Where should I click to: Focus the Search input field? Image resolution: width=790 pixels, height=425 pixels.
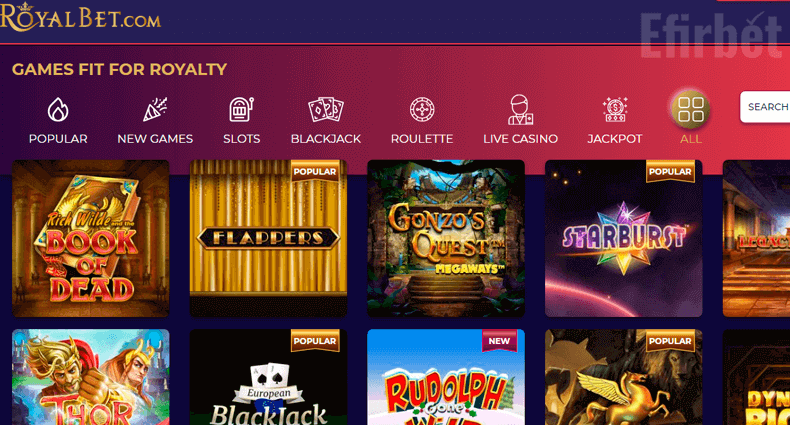tap(765, 107)
